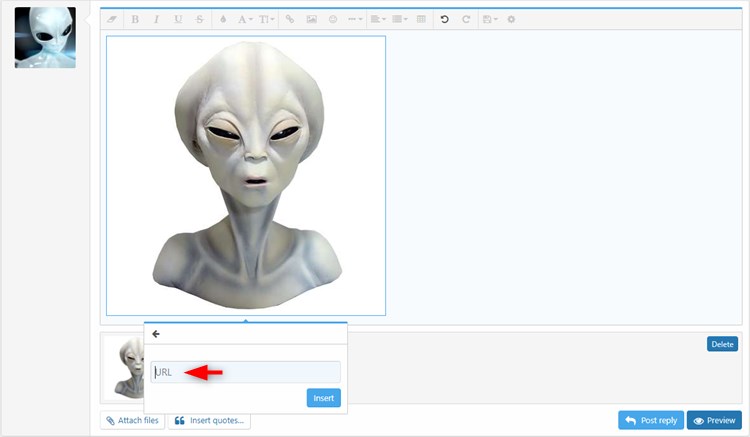Click the eraser remove formatting icon
This screenshot has height=437, width=750.
point(112,19)
